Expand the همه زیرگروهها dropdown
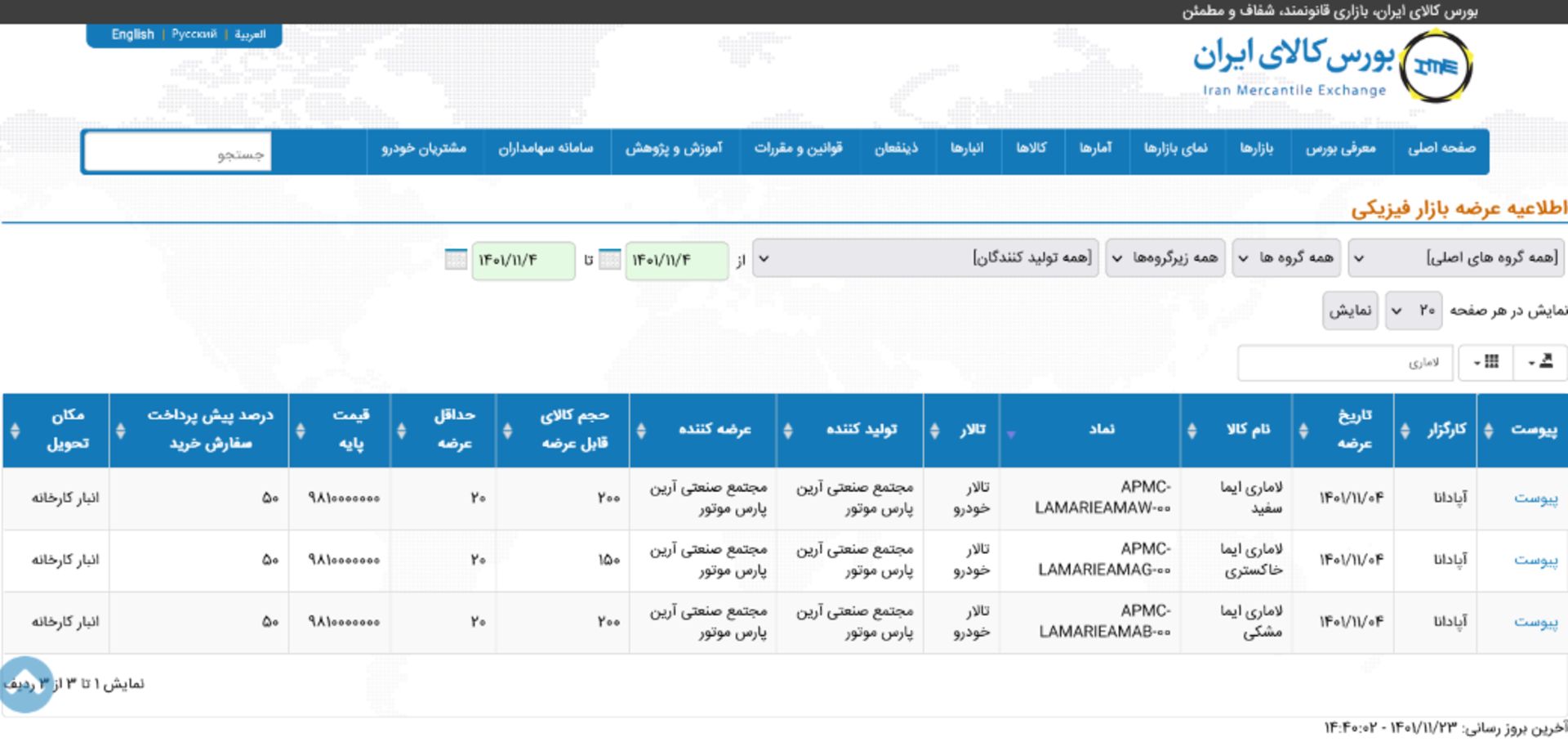The width and height of the screenshot is (1568, 751). tap(1165, 258)
